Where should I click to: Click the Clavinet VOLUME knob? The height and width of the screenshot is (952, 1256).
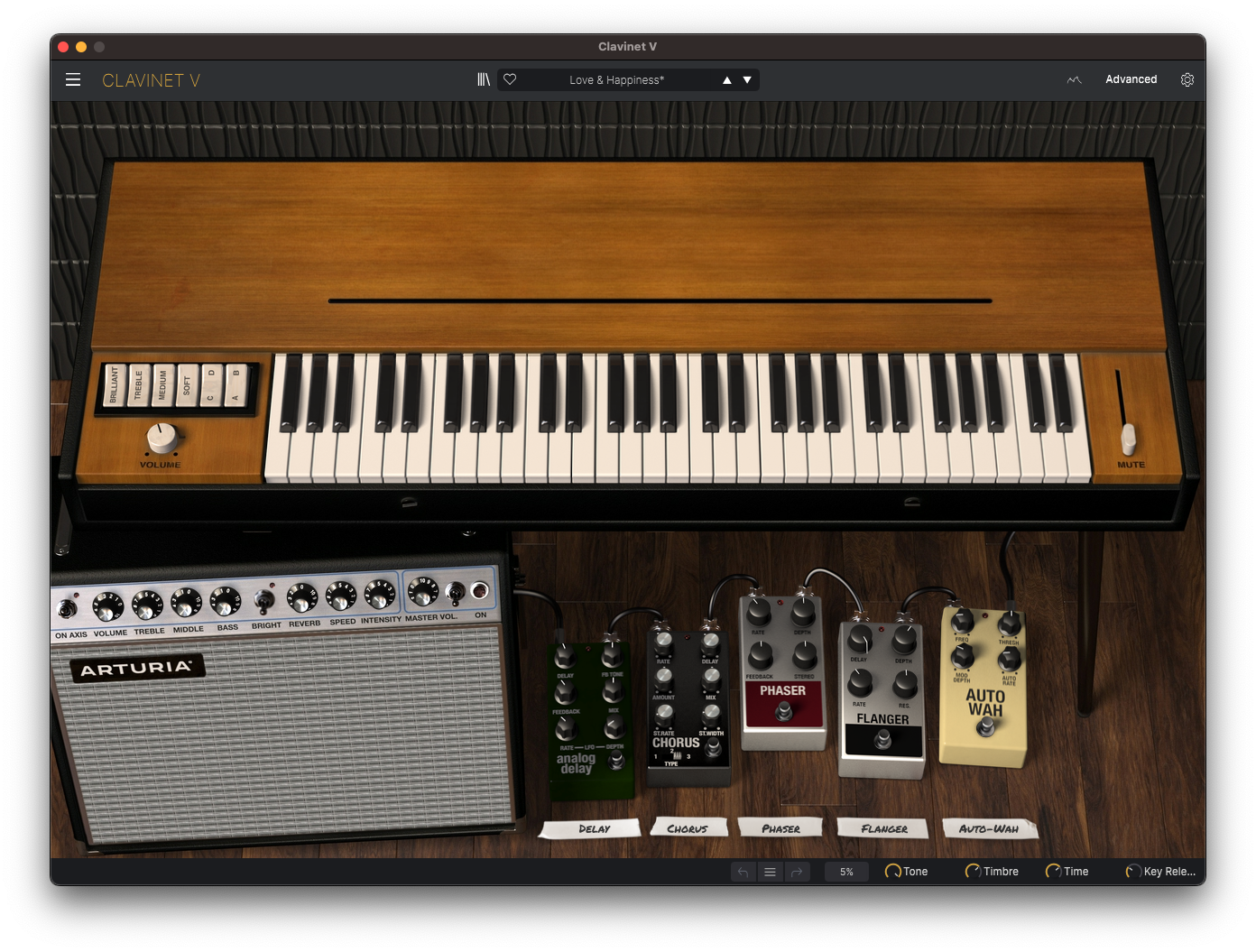click(x=162, y=439)
